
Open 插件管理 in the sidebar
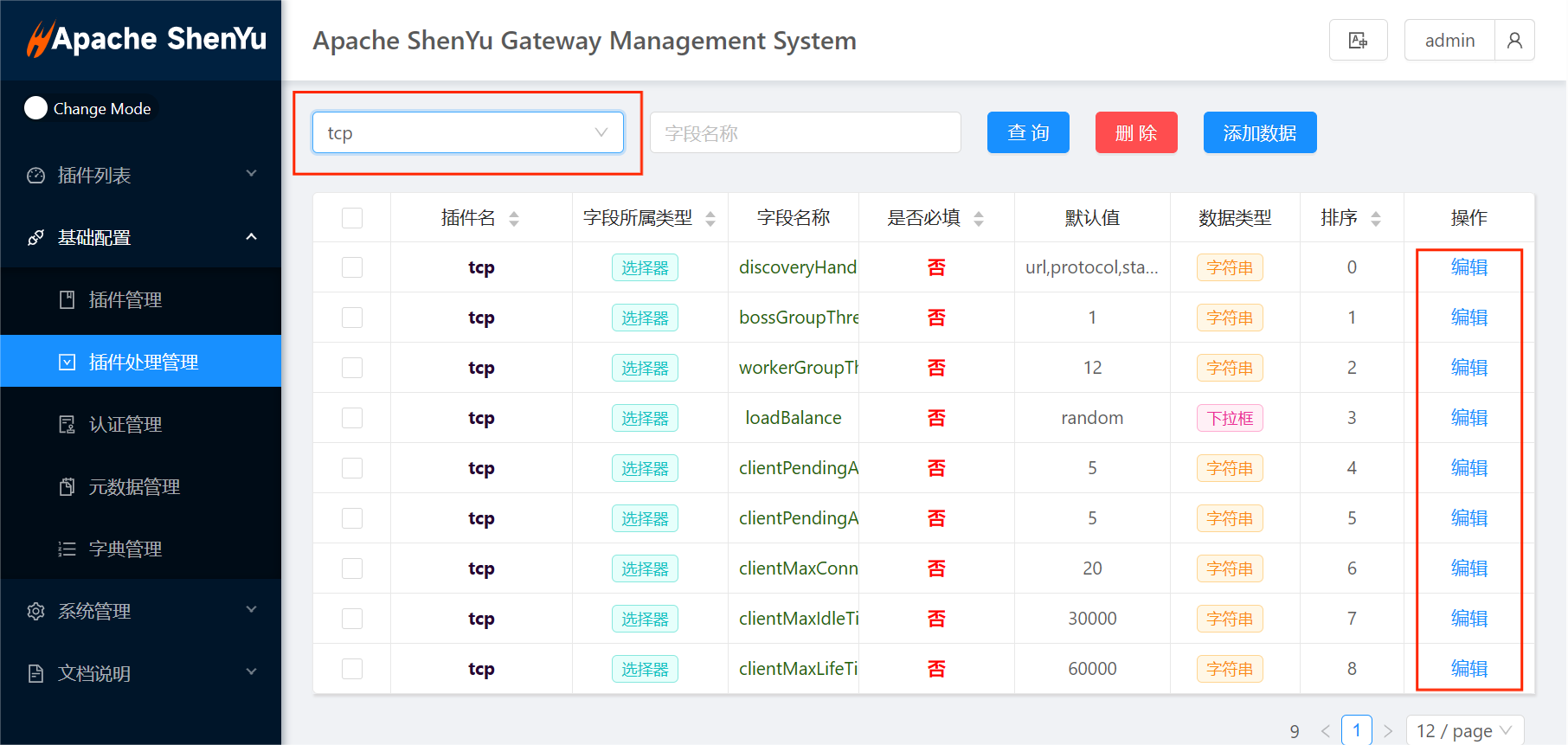pyautogui.click(x=125, y=300)
